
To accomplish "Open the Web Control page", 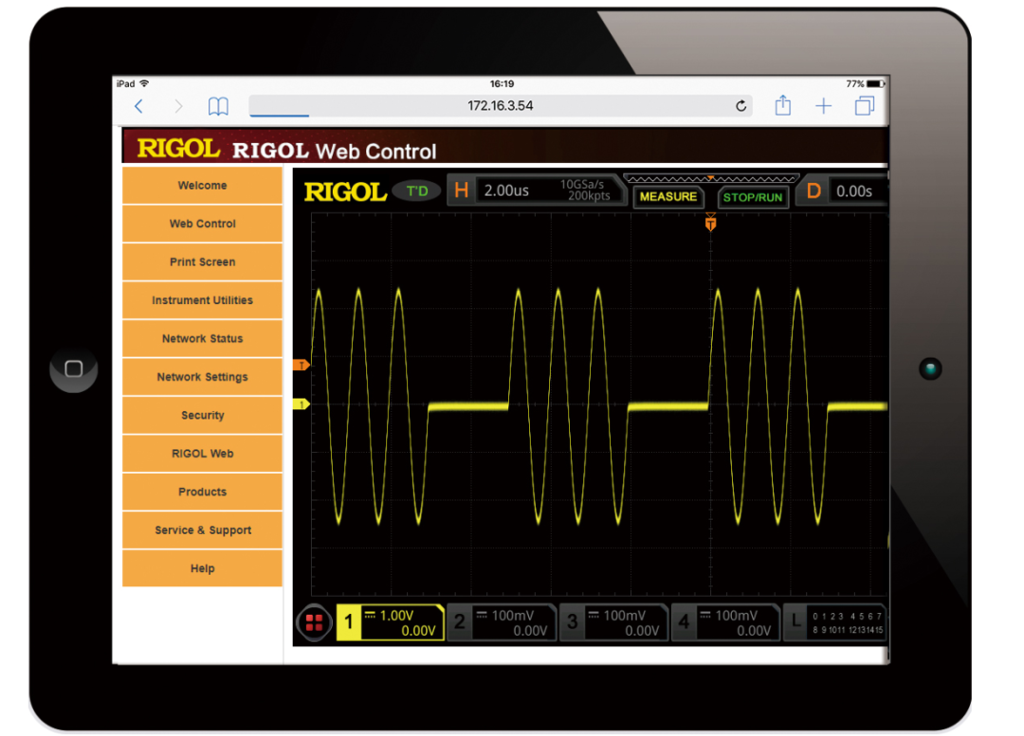I will pos(202,224).
